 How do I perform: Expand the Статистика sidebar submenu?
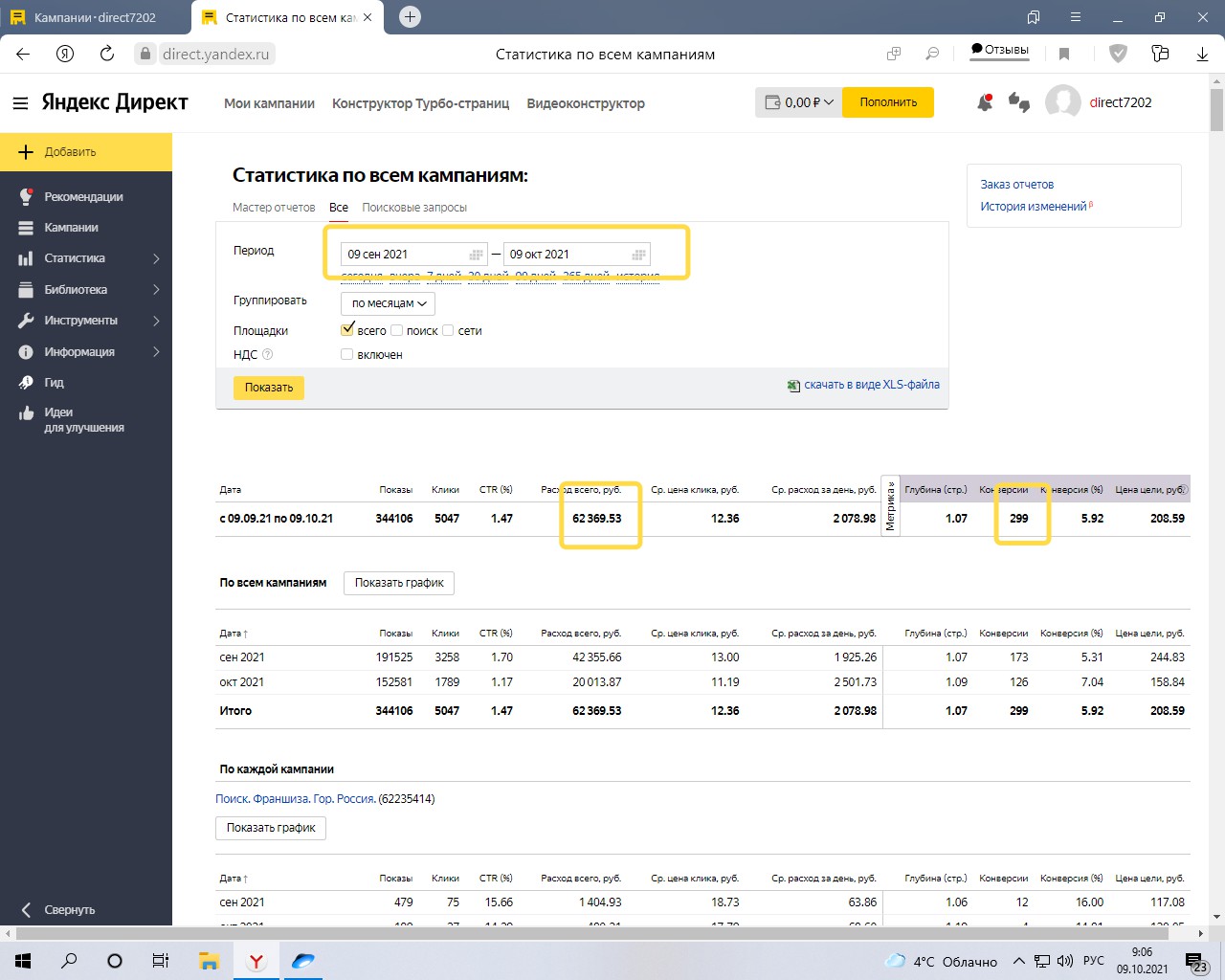pyautogui.click(x=156, y=258)
